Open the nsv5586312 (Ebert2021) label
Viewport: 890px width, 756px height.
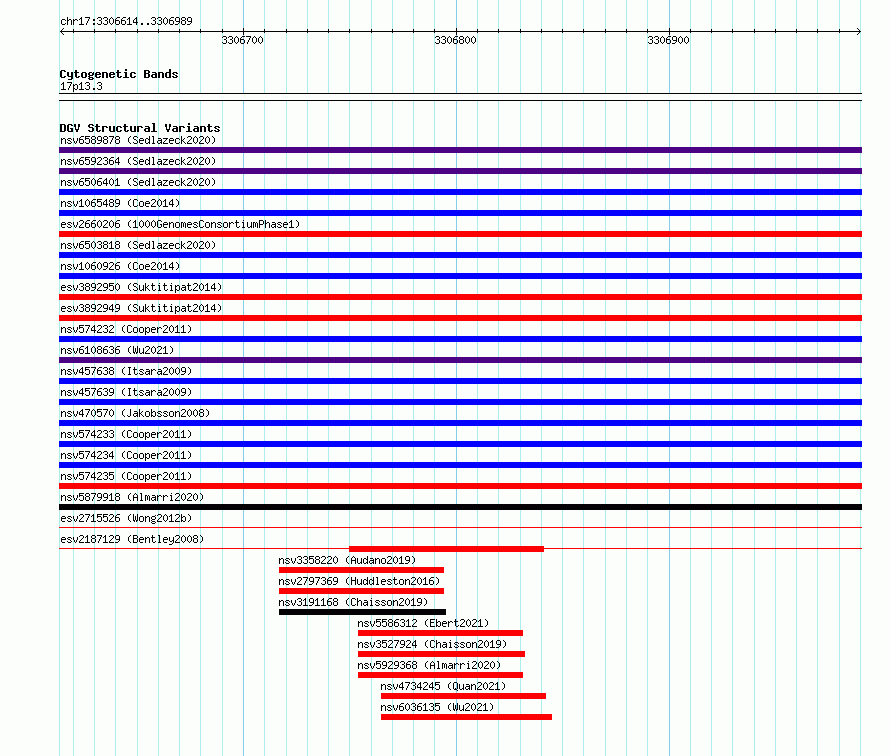pos(423,623)
